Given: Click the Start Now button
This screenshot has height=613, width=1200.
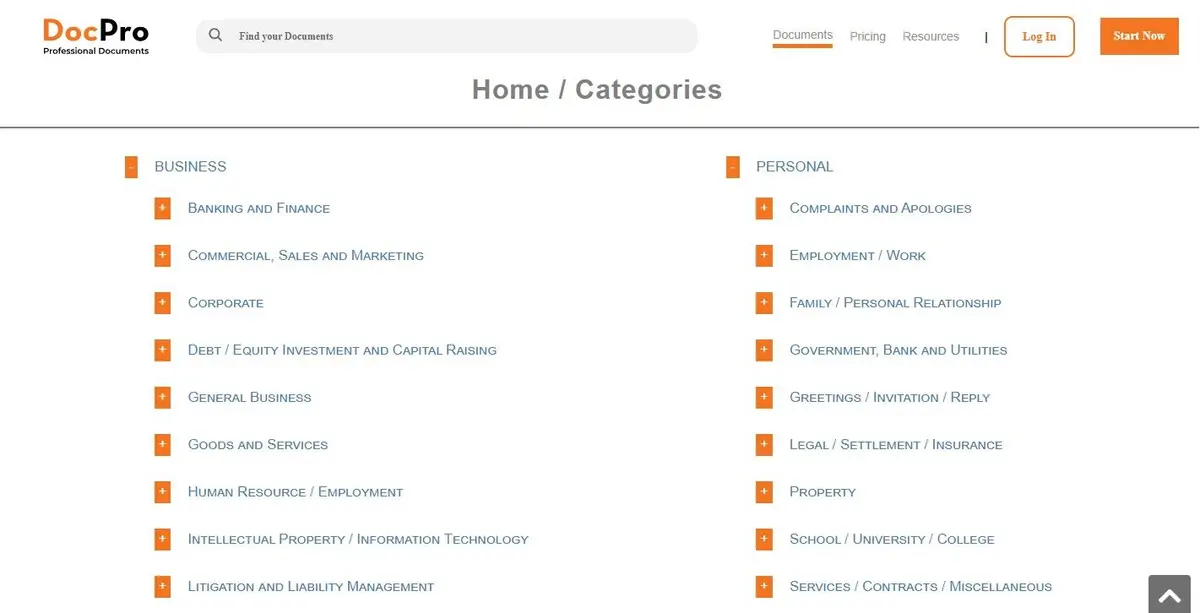Looking at the screenshot, I should click(x=1139, y=36).
